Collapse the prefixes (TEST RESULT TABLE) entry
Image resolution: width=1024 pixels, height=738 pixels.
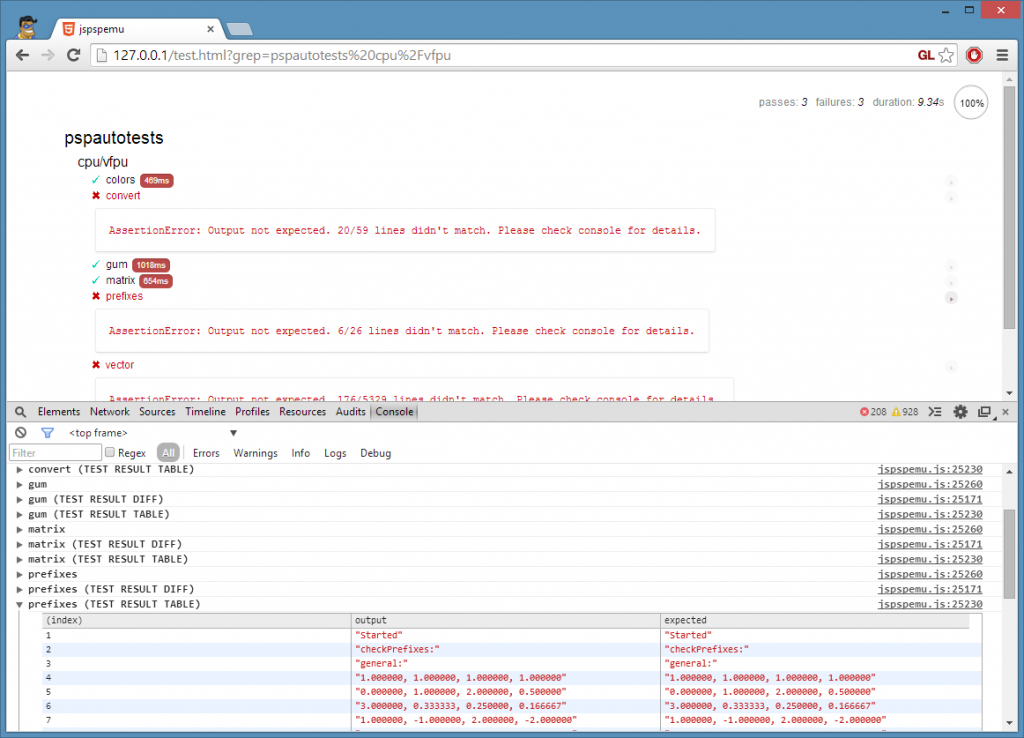pyautogui.click(x=20, y=604)
